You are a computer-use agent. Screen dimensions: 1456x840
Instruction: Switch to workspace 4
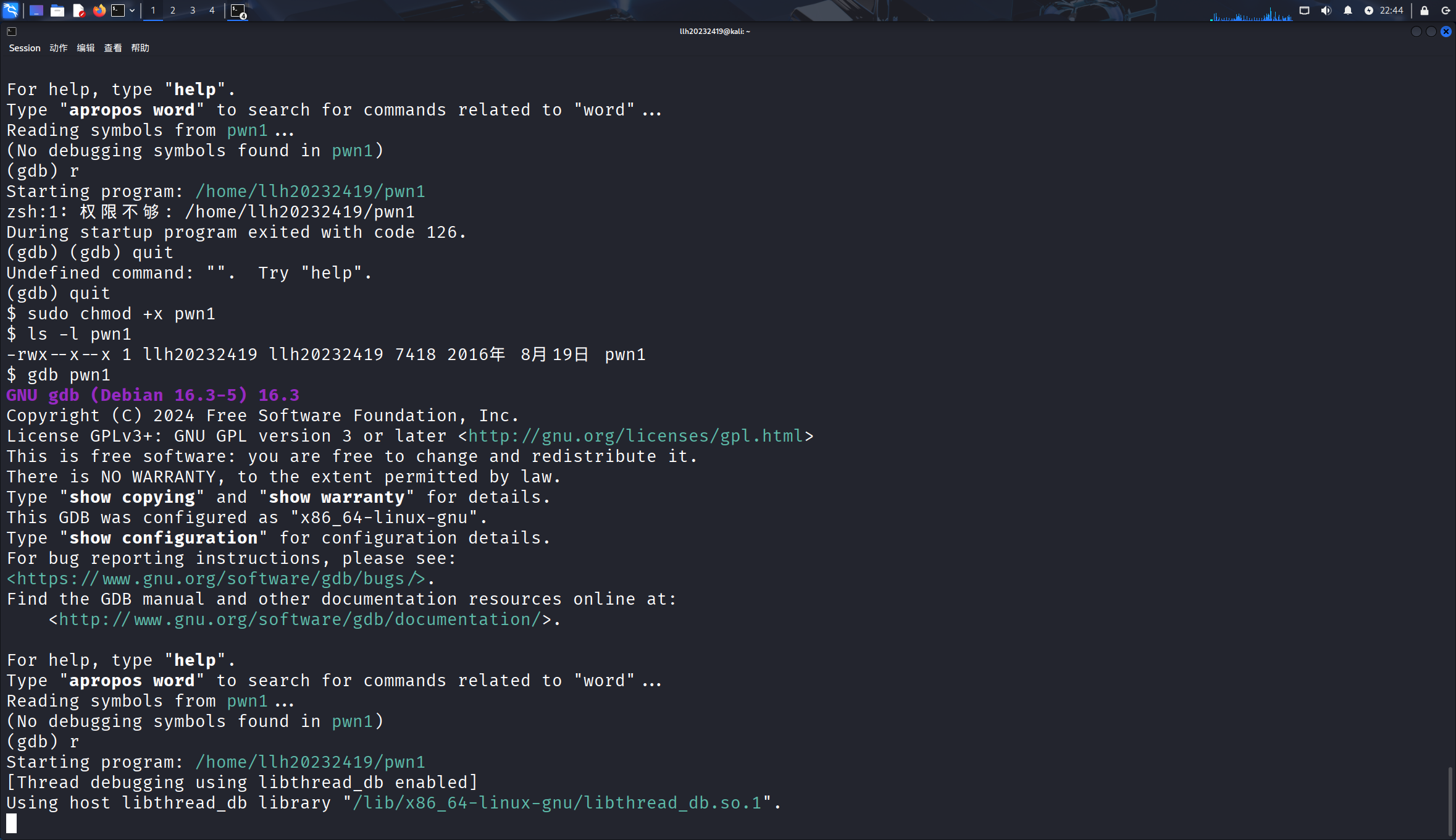tap(212, 10)
